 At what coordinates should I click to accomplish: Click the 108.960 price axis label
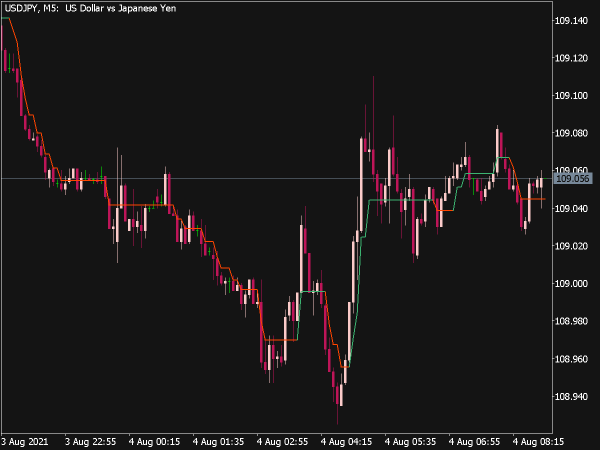tap(571, 359)
